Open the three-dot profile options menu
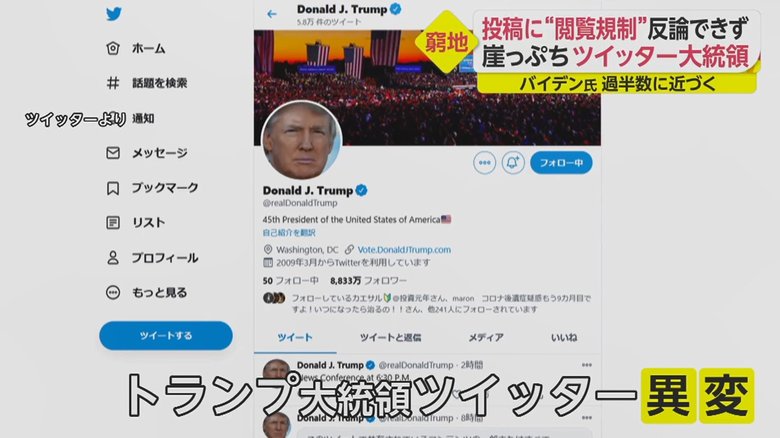The width and height of the screenshot is (780, 438). coord(485,163)
